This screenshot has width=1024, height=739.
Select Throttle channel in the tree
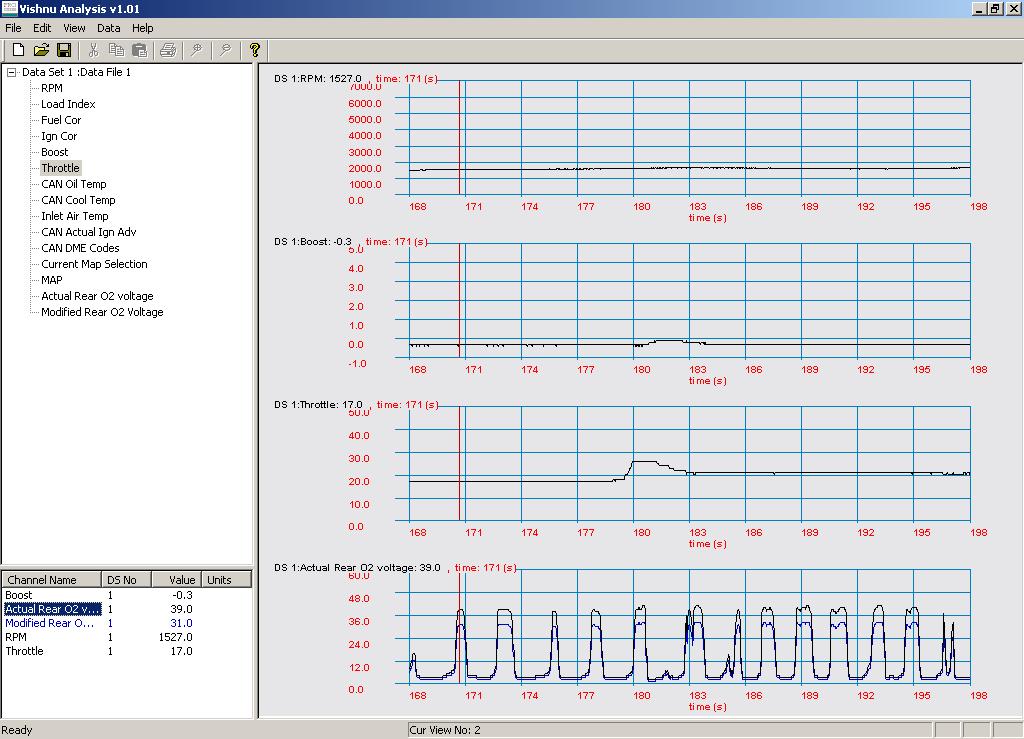tap(60, 168)
